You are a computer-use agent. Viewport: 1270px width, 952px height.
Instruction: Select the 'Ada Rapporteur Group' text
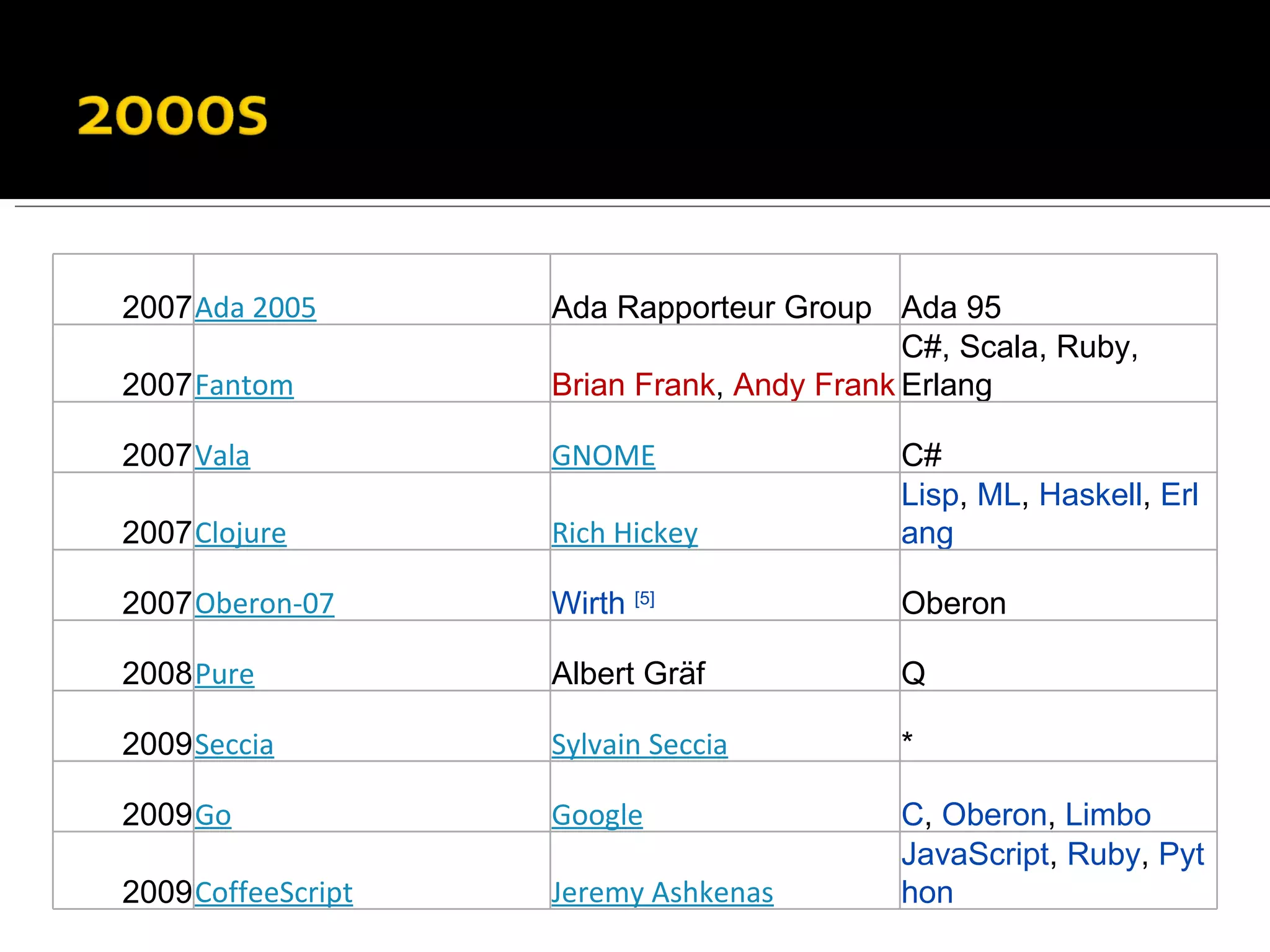pos(711,307)
